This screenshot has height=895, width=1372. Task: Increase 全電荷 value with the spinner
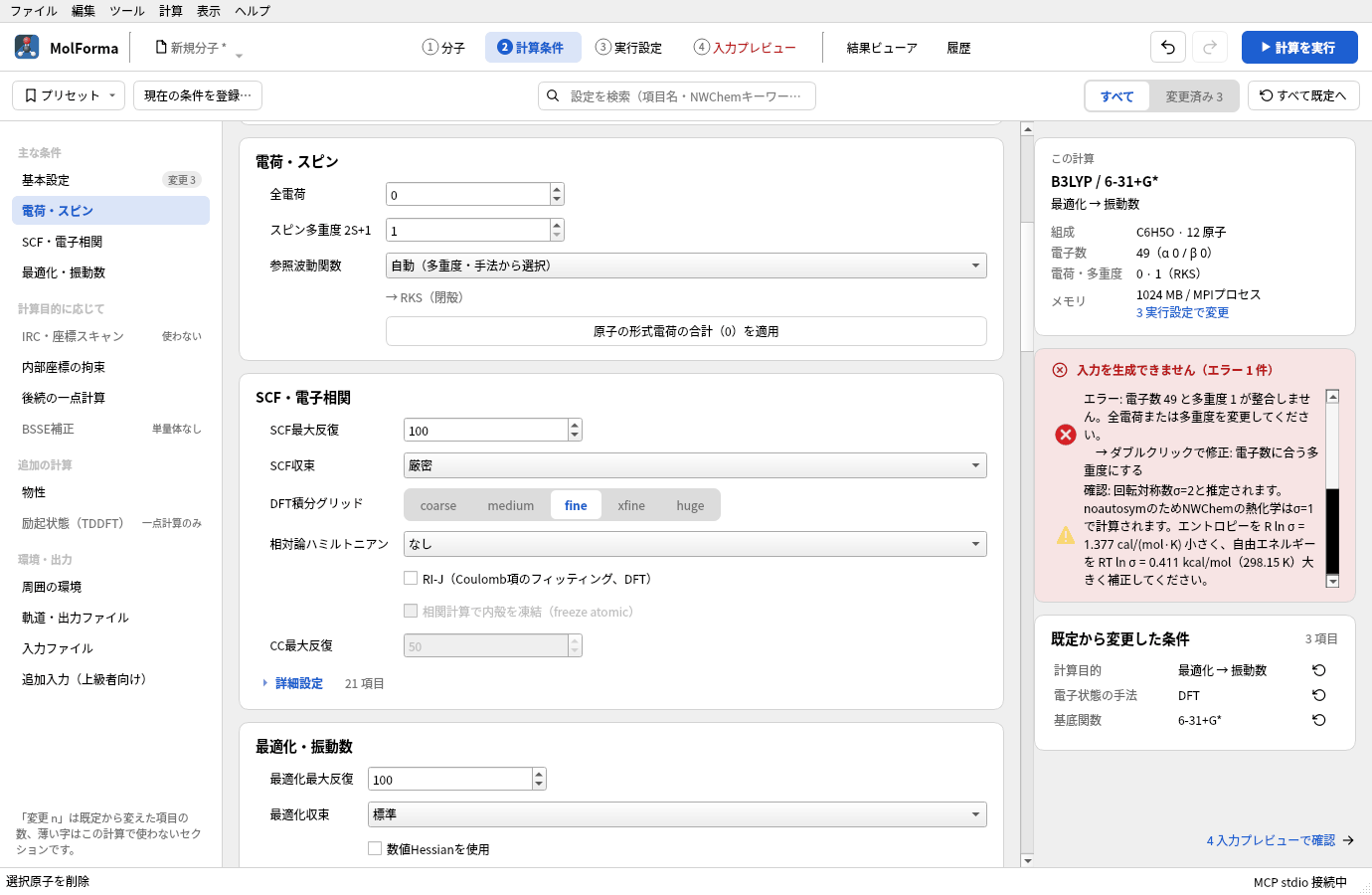[x=557, y=189]
